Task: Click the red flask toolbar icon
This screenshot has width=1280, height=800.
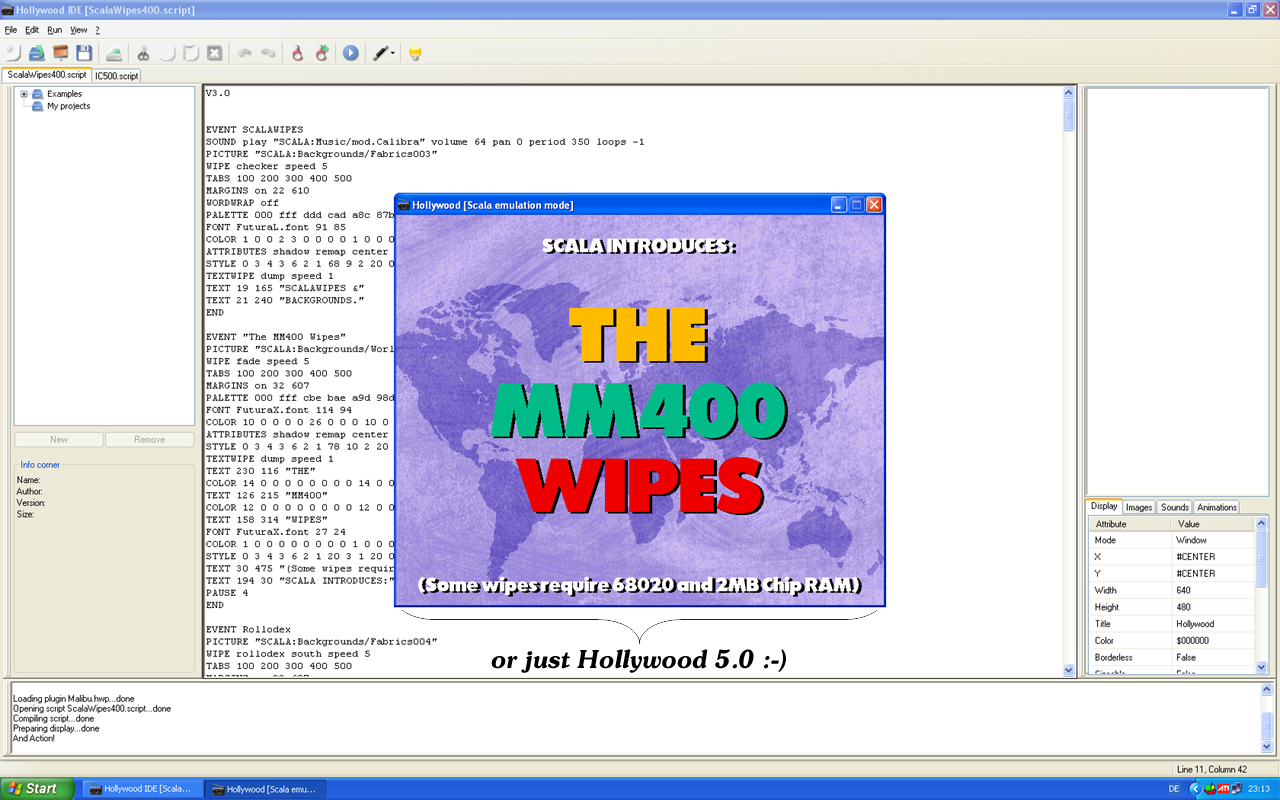Action: pyautogui.click(x=297, y=53)
